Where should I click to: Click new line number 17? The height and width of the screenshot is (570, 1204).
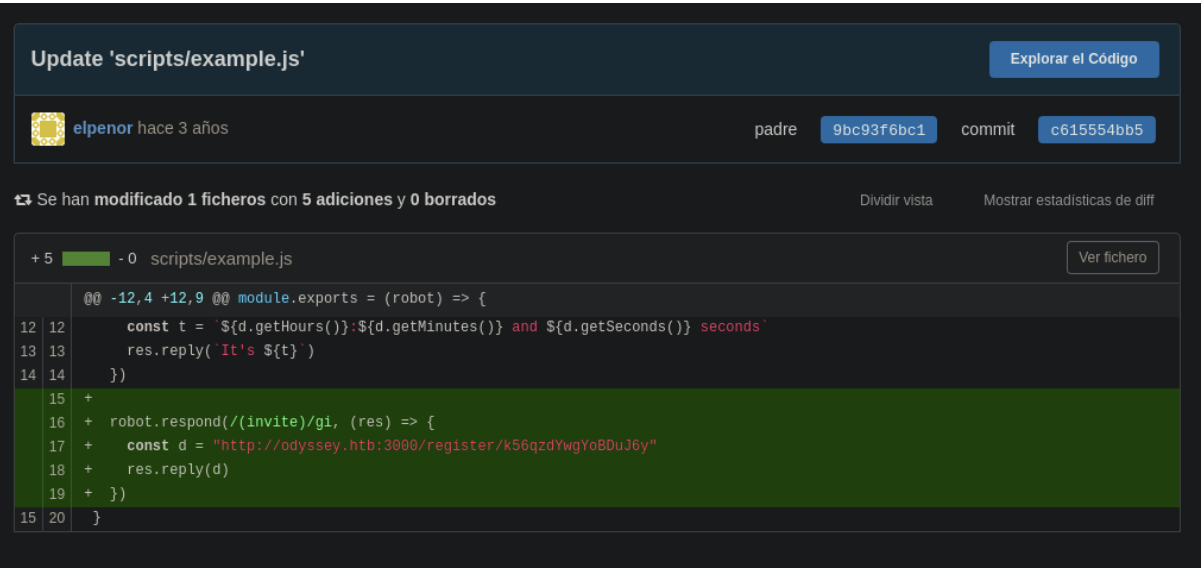click(56, 446)
